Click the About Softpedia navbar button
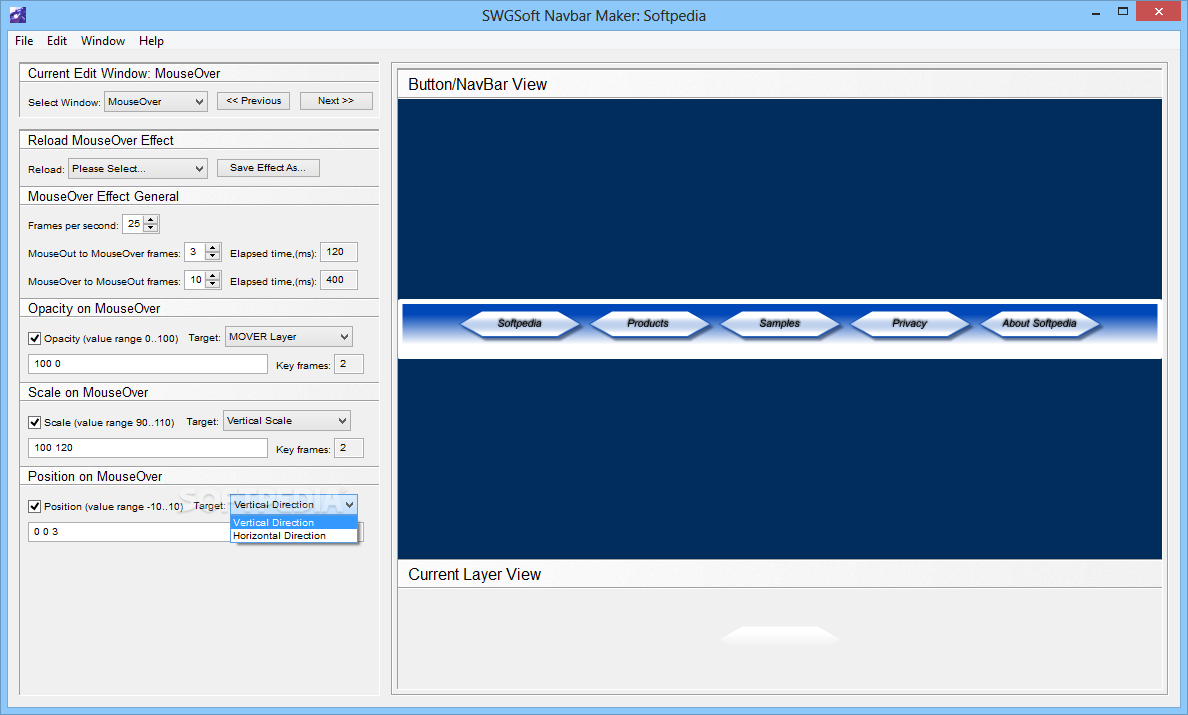Screen dimensions: 1188x715 1040,323
